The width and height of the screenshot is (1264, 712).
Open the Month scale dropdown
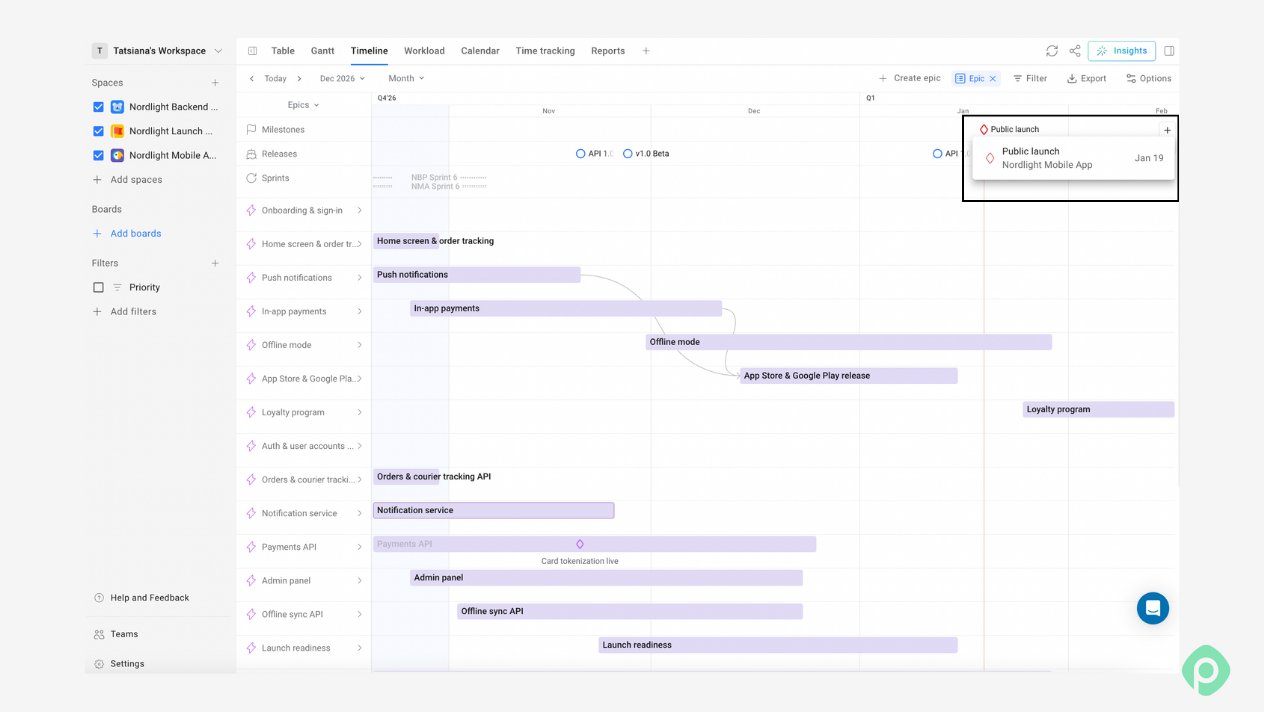(x=406, y=79)
